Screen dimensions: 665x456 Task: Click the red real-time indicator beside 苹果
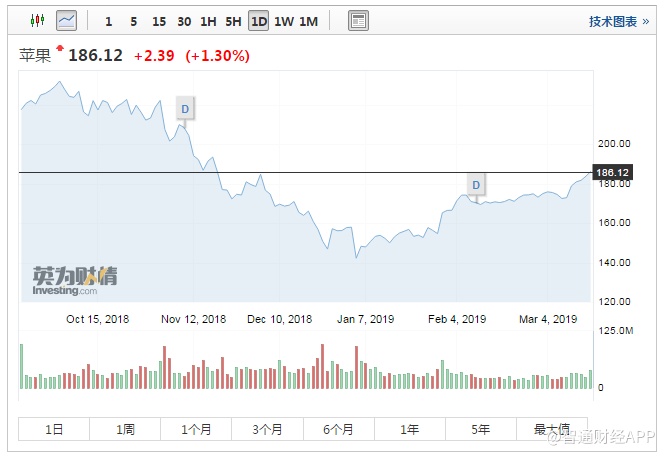[60, 48]
